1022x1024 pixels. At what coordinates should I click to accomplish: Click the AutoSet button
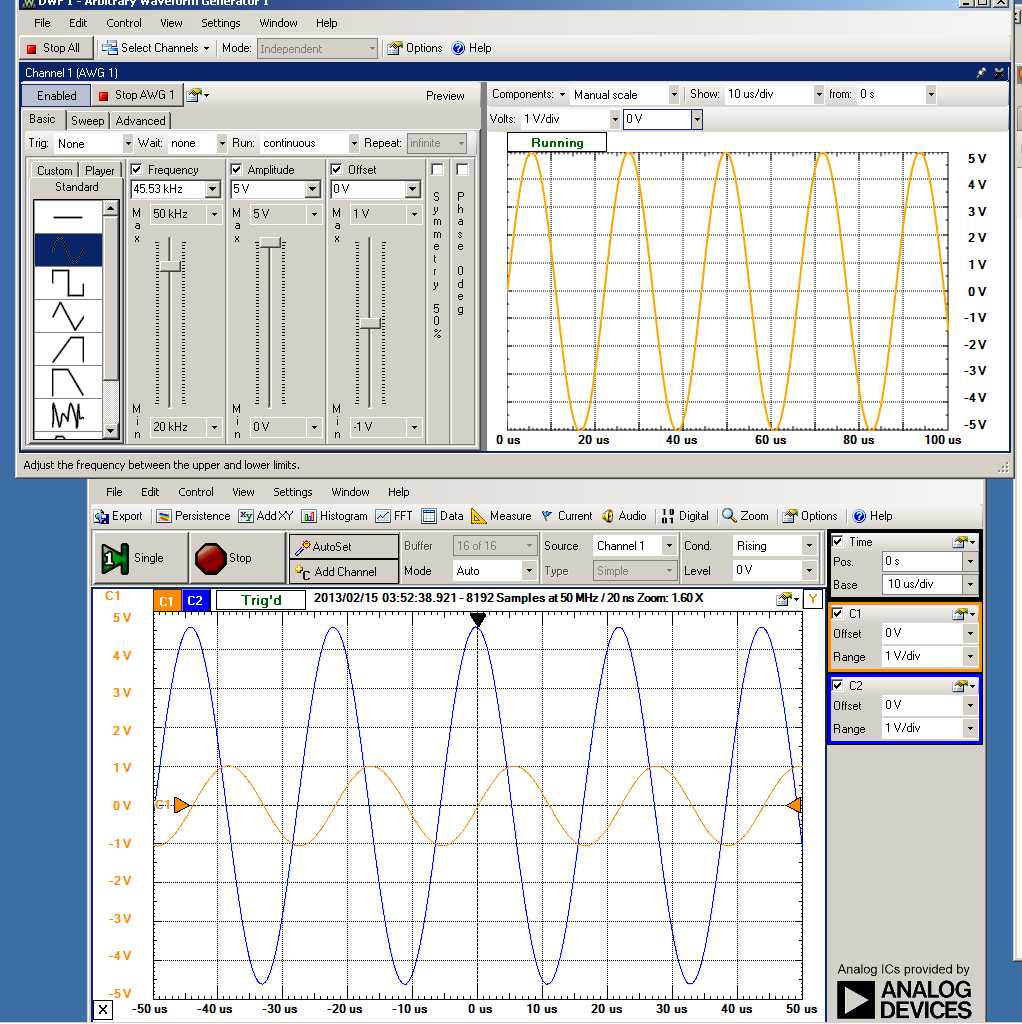[331, 547]
